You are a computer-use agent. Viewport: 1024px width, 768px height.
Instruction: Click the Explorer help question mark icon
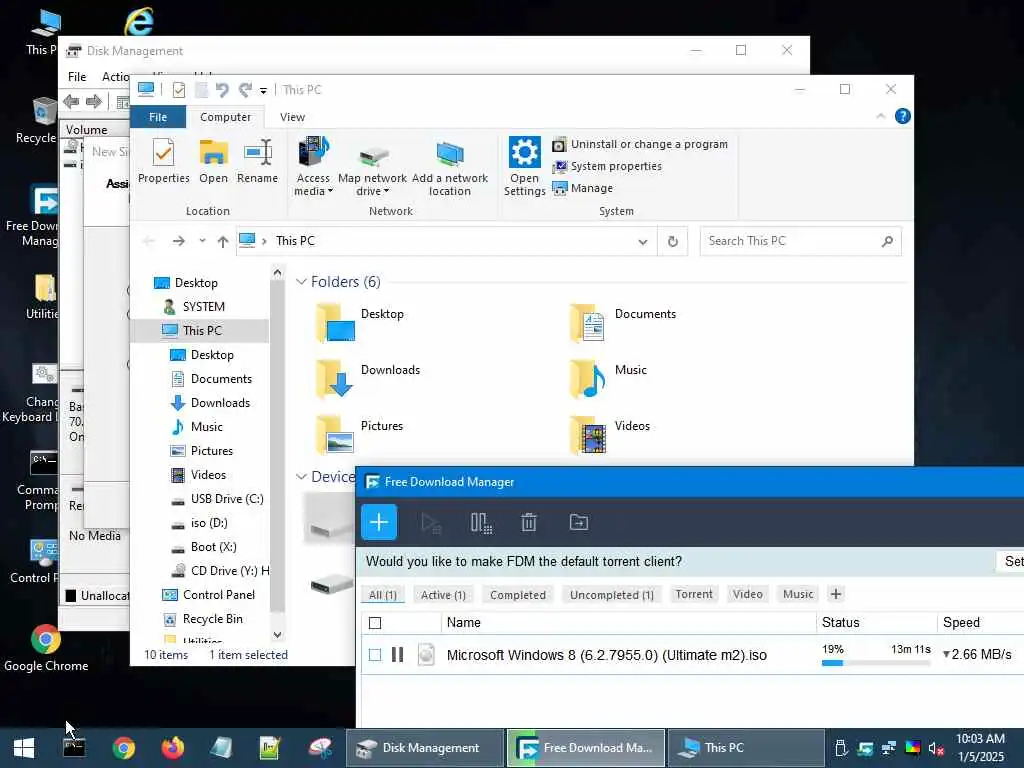903,116
